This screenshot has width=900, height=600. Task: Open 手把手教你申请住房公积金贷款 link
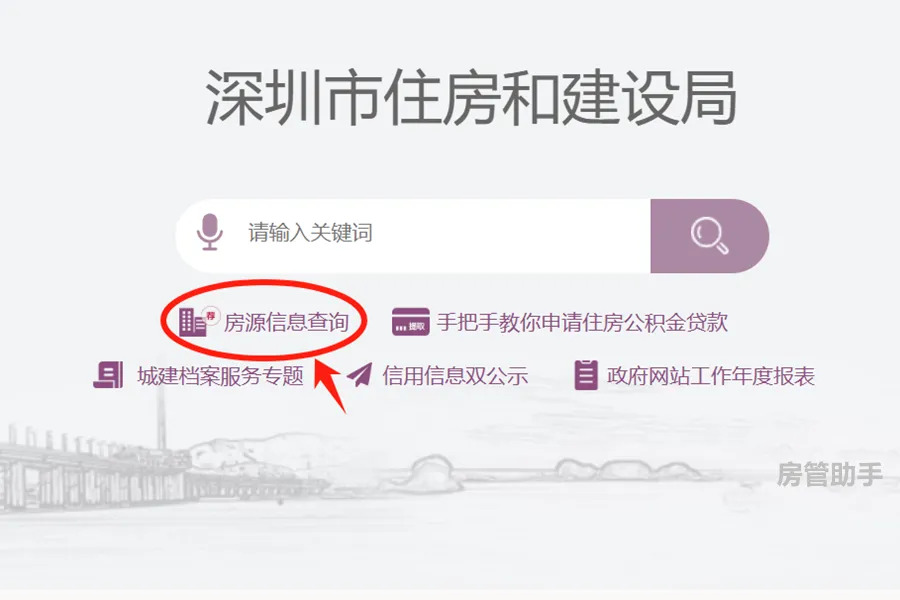click(x=582, y=322)
